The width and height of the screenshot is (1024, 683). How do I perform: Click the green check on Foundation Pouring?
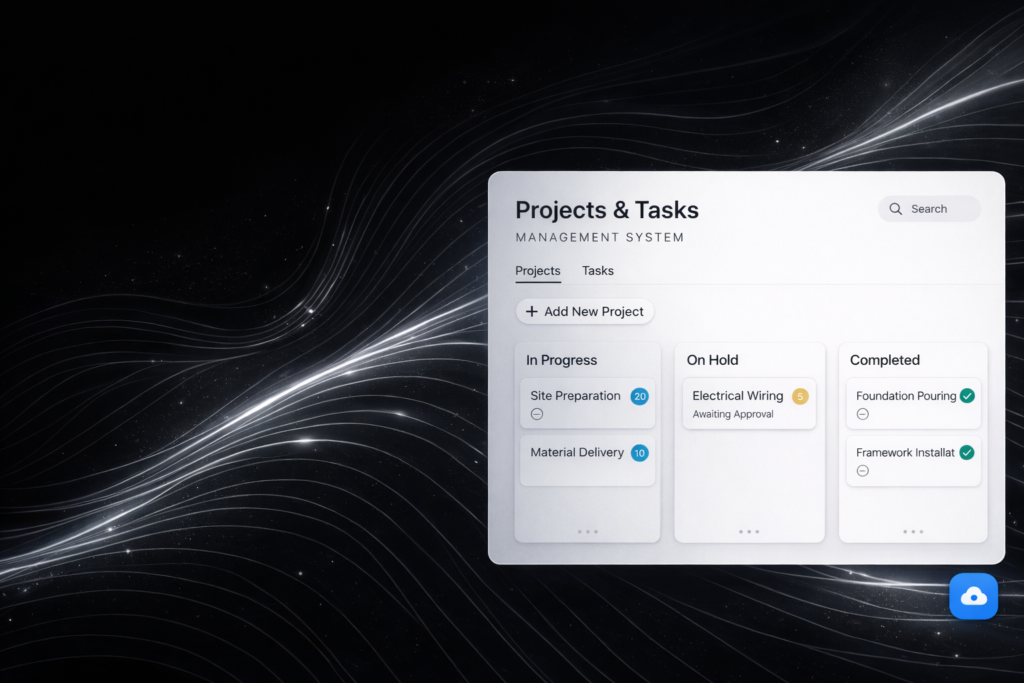tap(967, 396)
